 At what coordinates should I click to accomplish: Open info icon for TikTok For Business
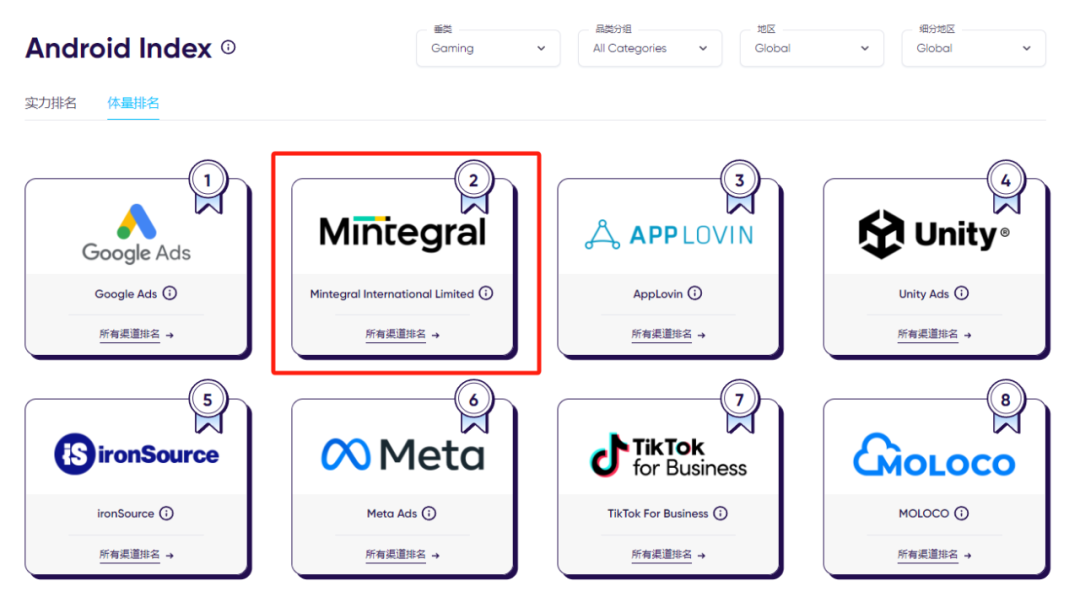(720, 513)
